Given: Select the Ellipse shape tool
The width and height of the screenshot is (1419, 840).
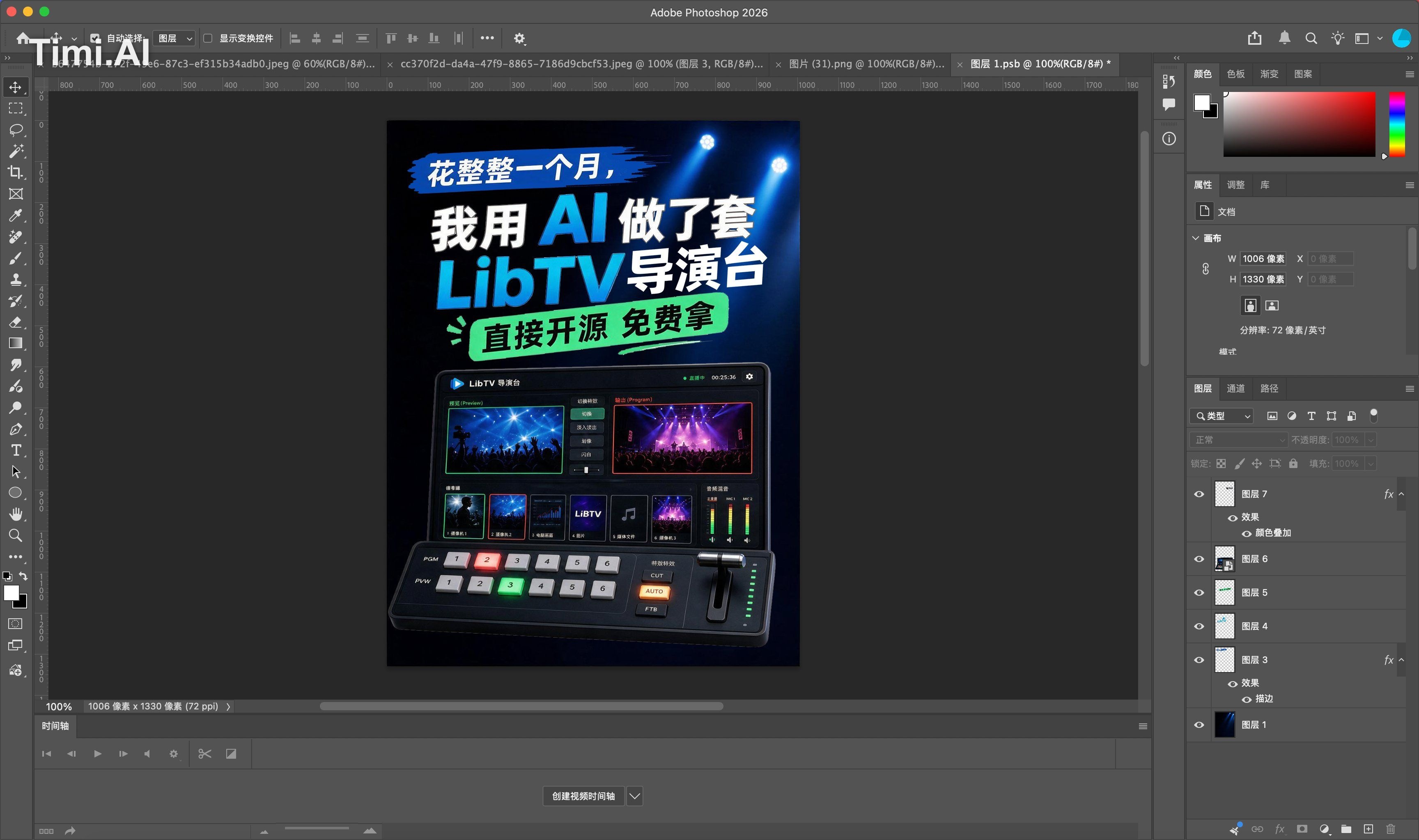Looking at the screenshot, I should (x=15, y=492).
